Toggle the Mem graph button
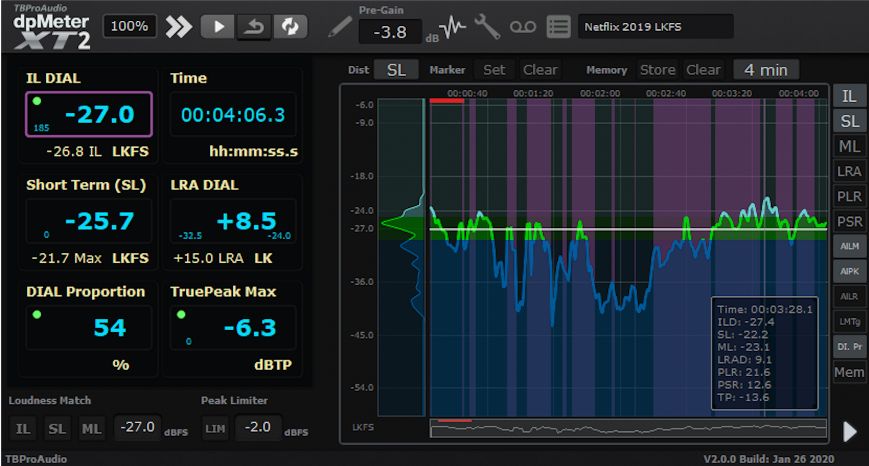This screenshot has width=869, height=466. coord(849,372)
